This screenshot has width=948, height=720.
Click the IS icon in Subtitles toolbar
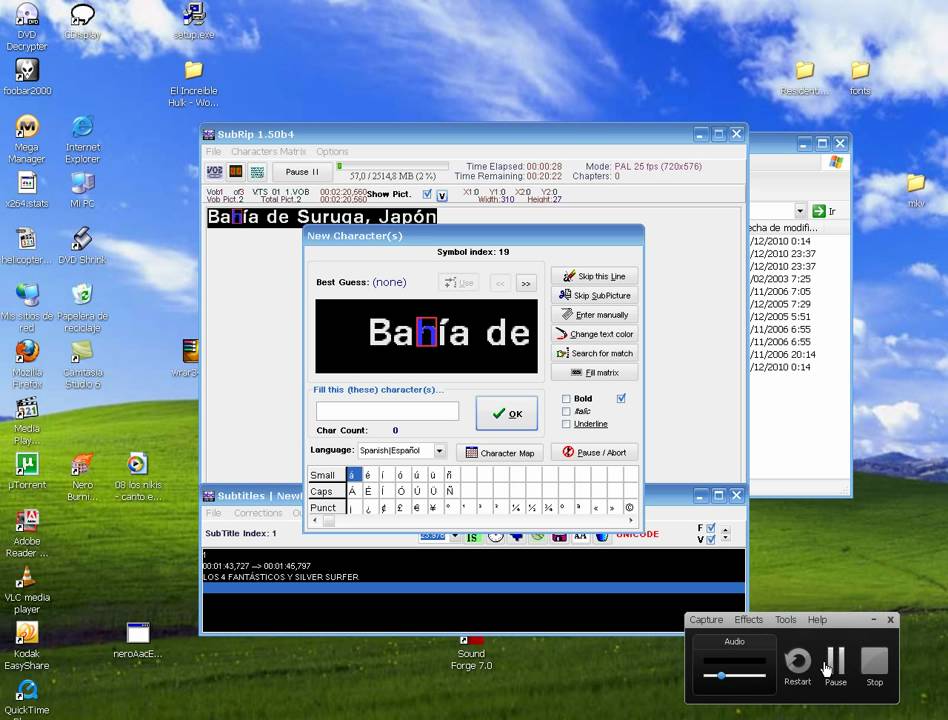pyautogui.click(x=472, y=537)
